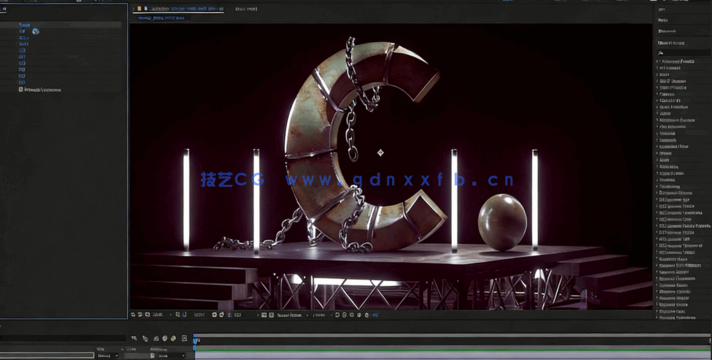Open the Graph Editor icon in timeline
Screen dimensions: 712x360
184,338
